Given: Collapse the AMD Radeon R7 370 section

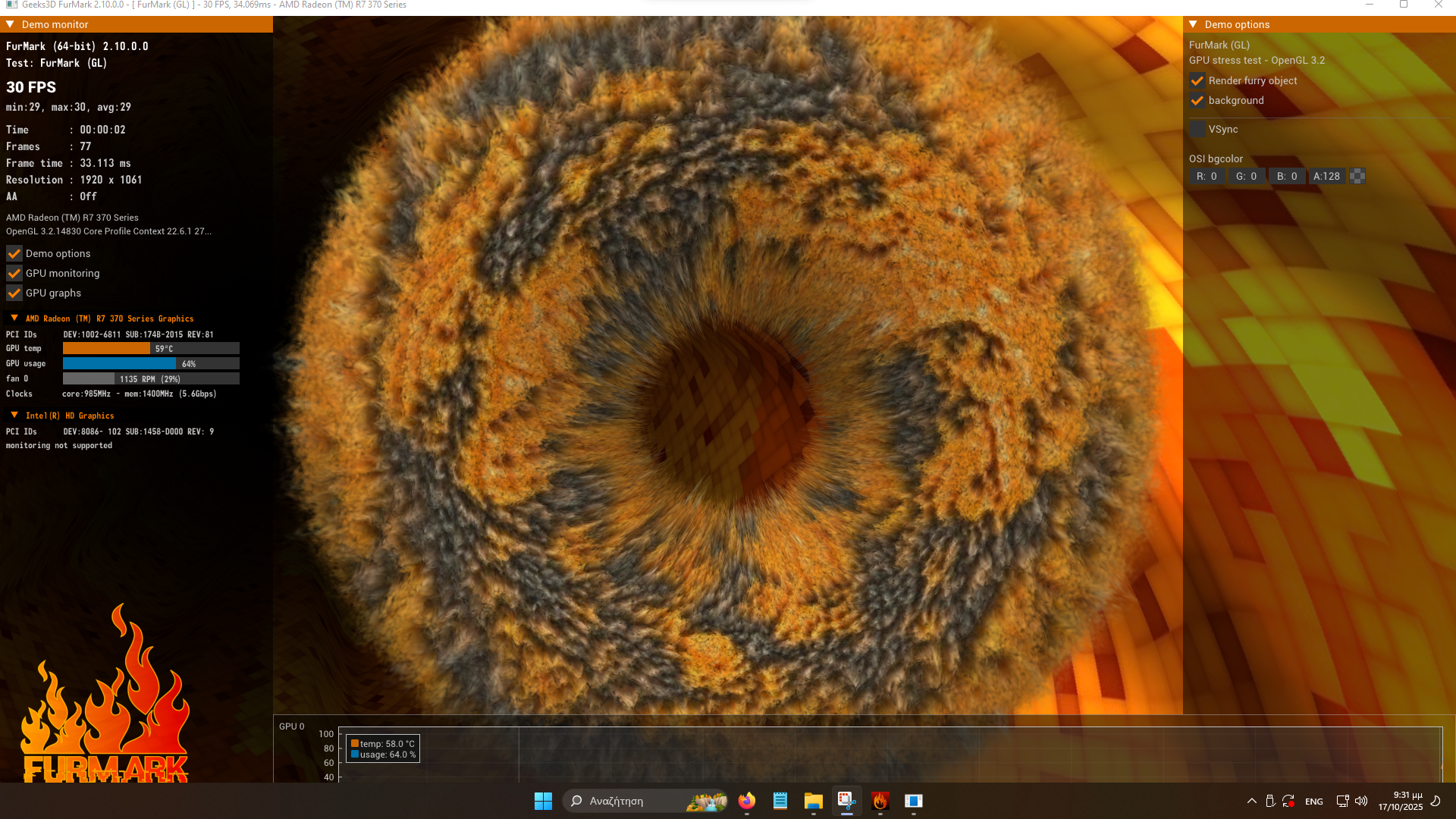Looking at the screenshot, I should pyautogui.click(x=14, y=318).
